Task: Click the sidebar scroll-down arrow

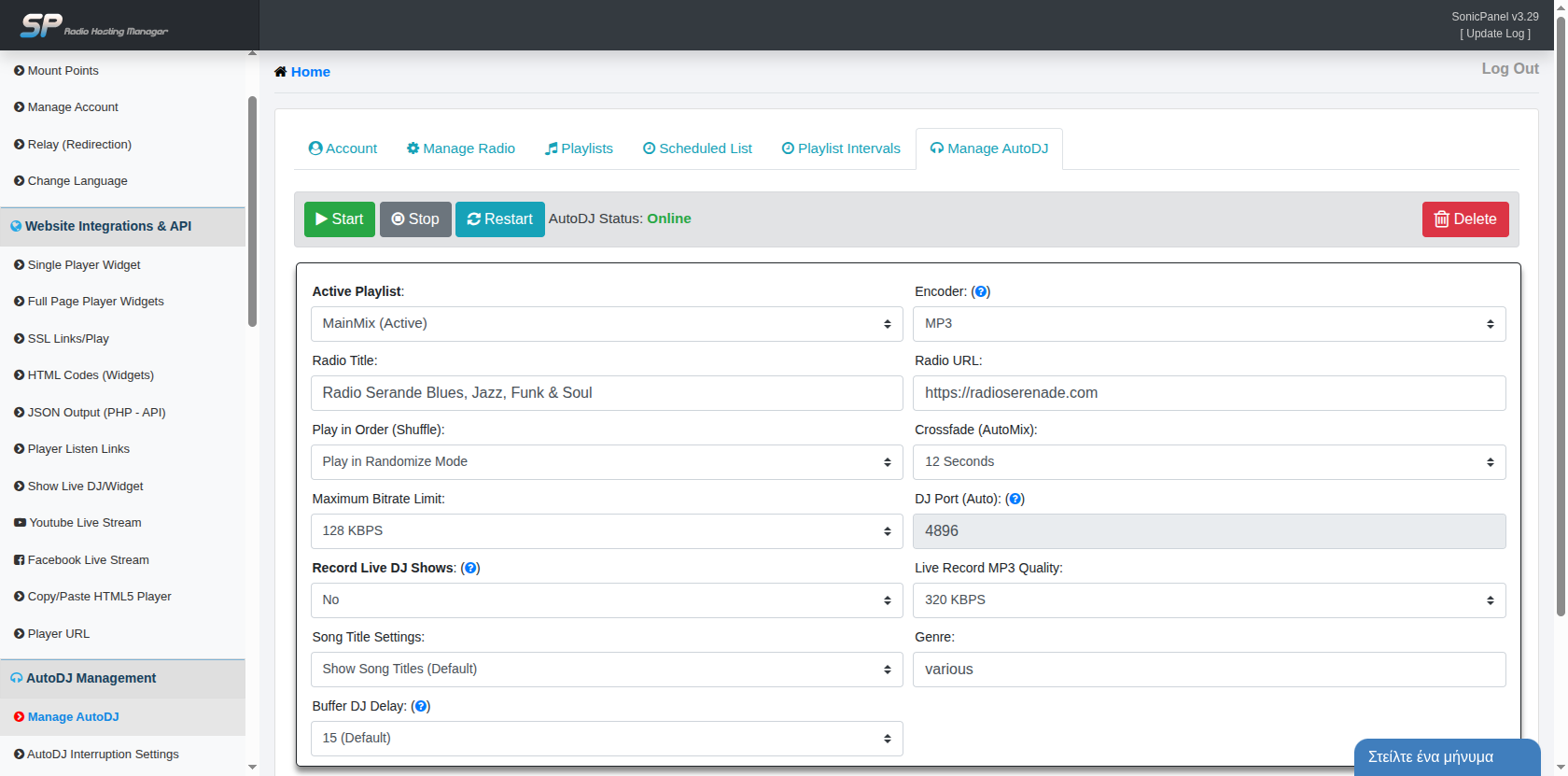Action: pyautogui.click(x=252, y=767)
